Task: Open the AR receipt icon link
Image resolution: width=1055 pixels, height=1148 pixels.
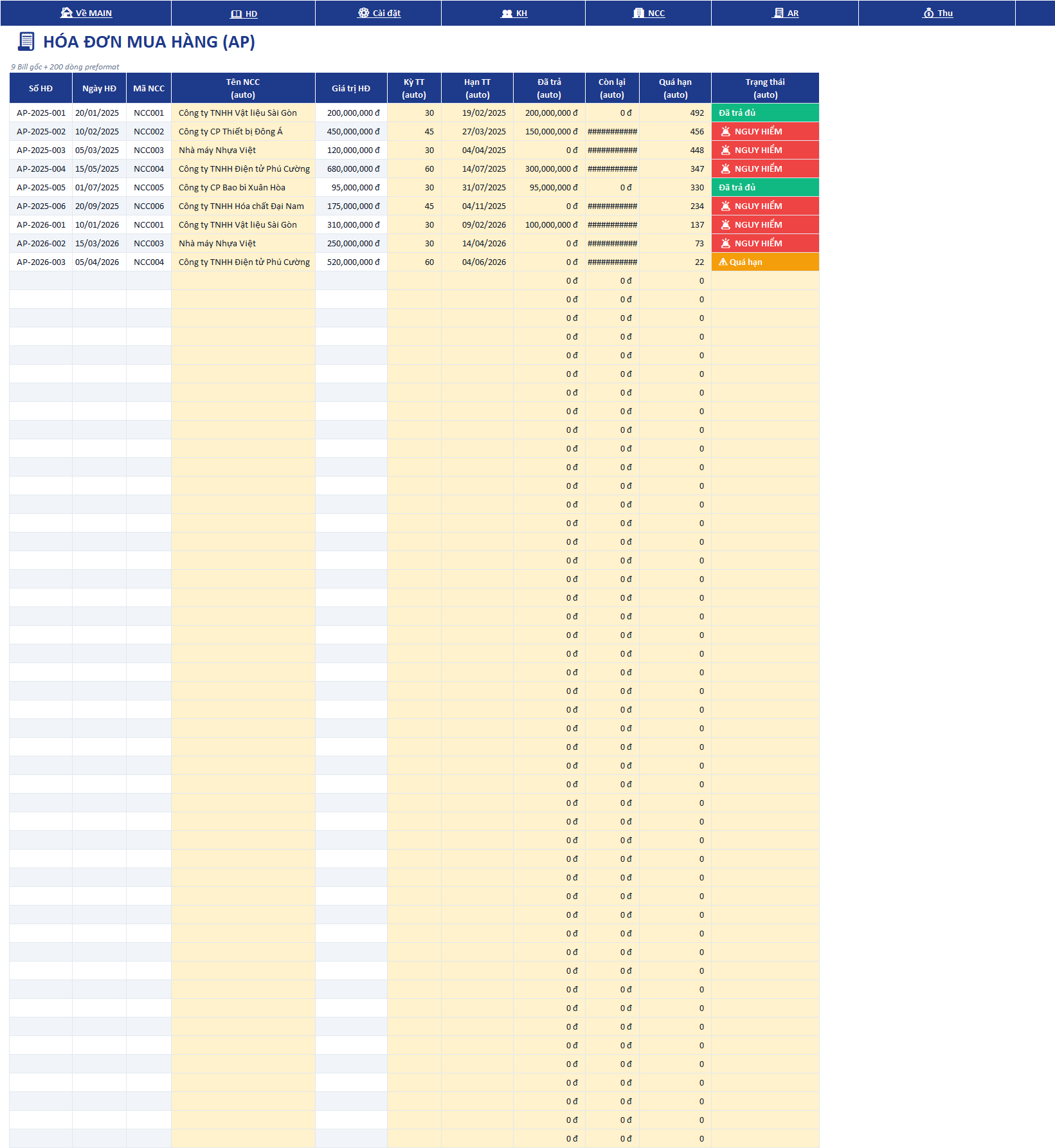Action: [785, 13]
